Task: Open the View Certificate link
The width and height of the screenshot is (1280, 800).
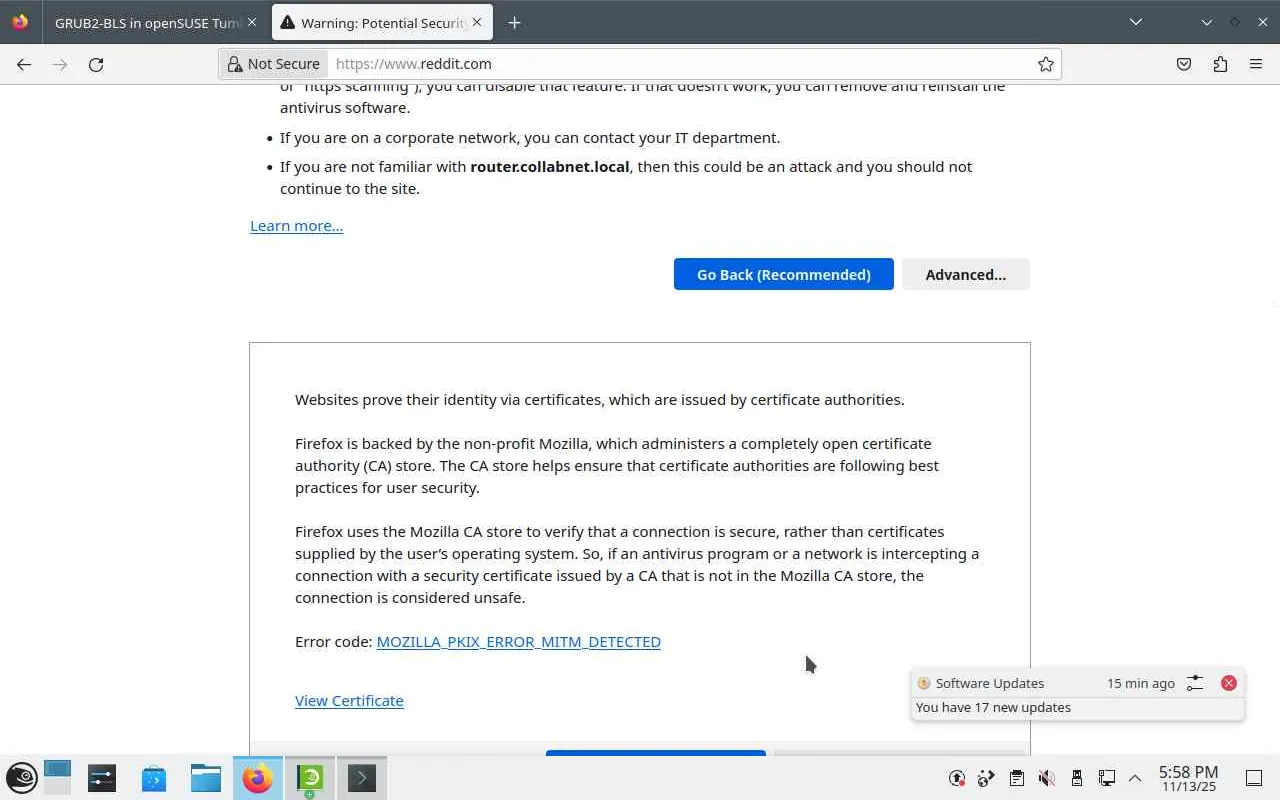Action: 349,701
